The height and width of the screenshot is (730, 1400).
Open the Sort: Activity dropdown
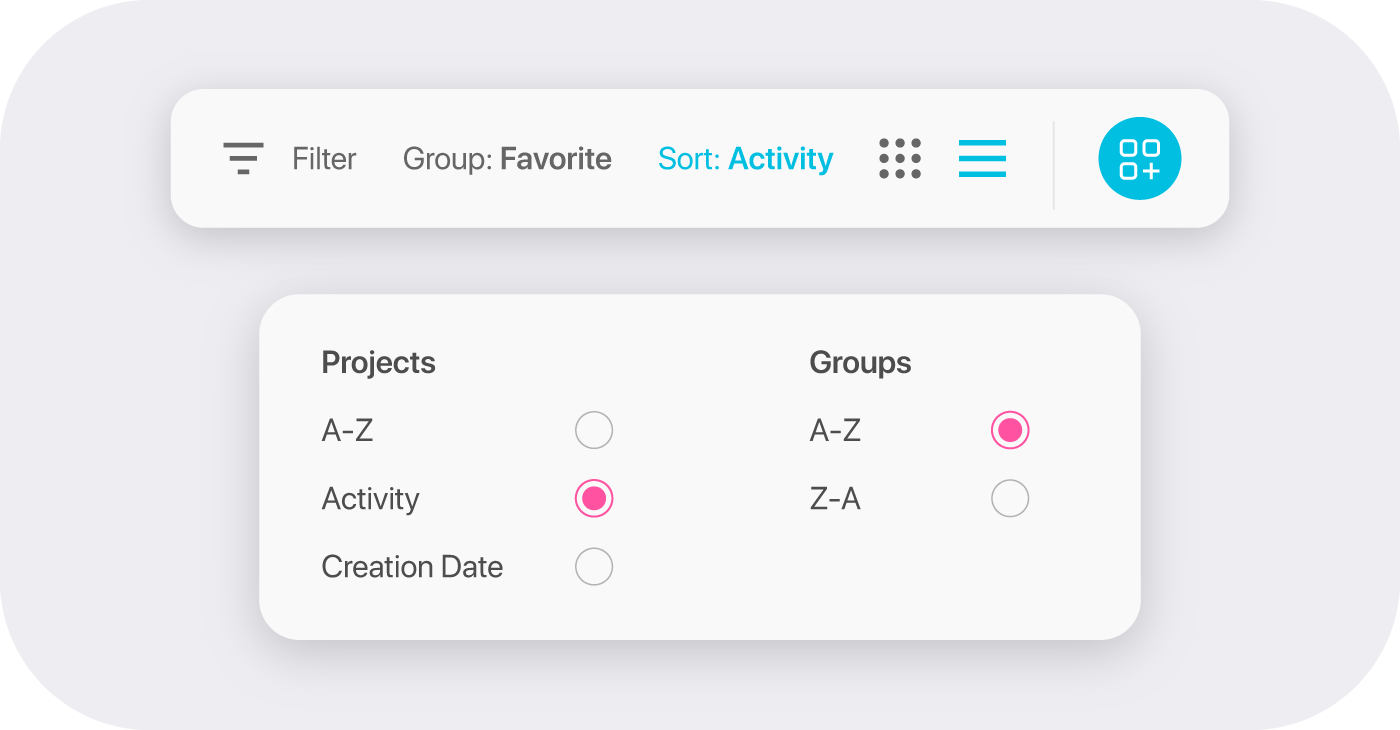[x=745, y=159]
